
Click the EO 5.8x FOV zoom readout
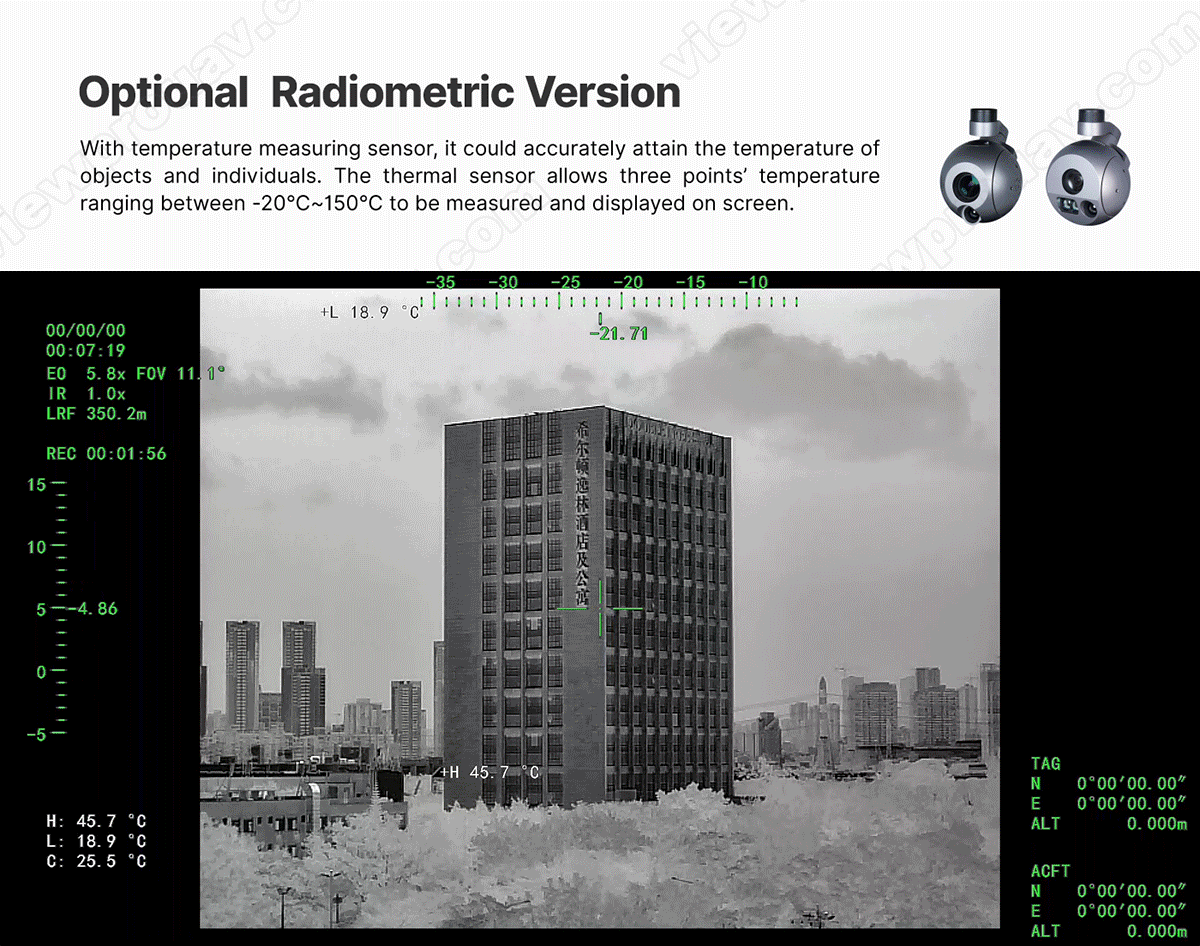135,373
